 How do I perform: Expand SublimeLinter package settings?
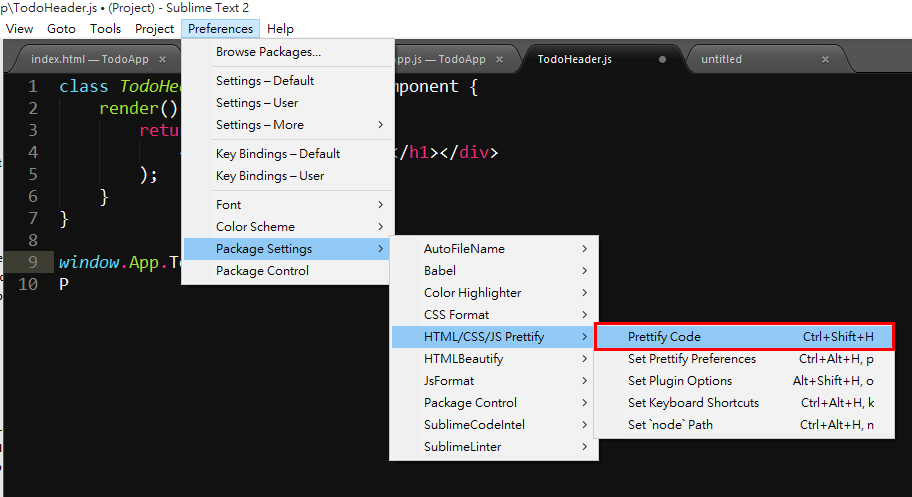click(494, 448)
